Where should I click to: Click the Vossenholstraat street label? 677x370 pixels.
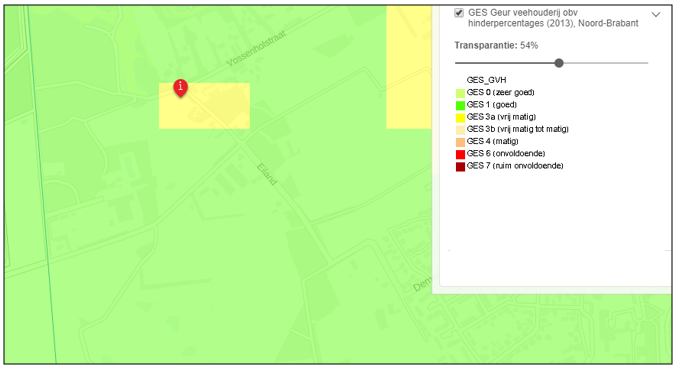point(256,48)
